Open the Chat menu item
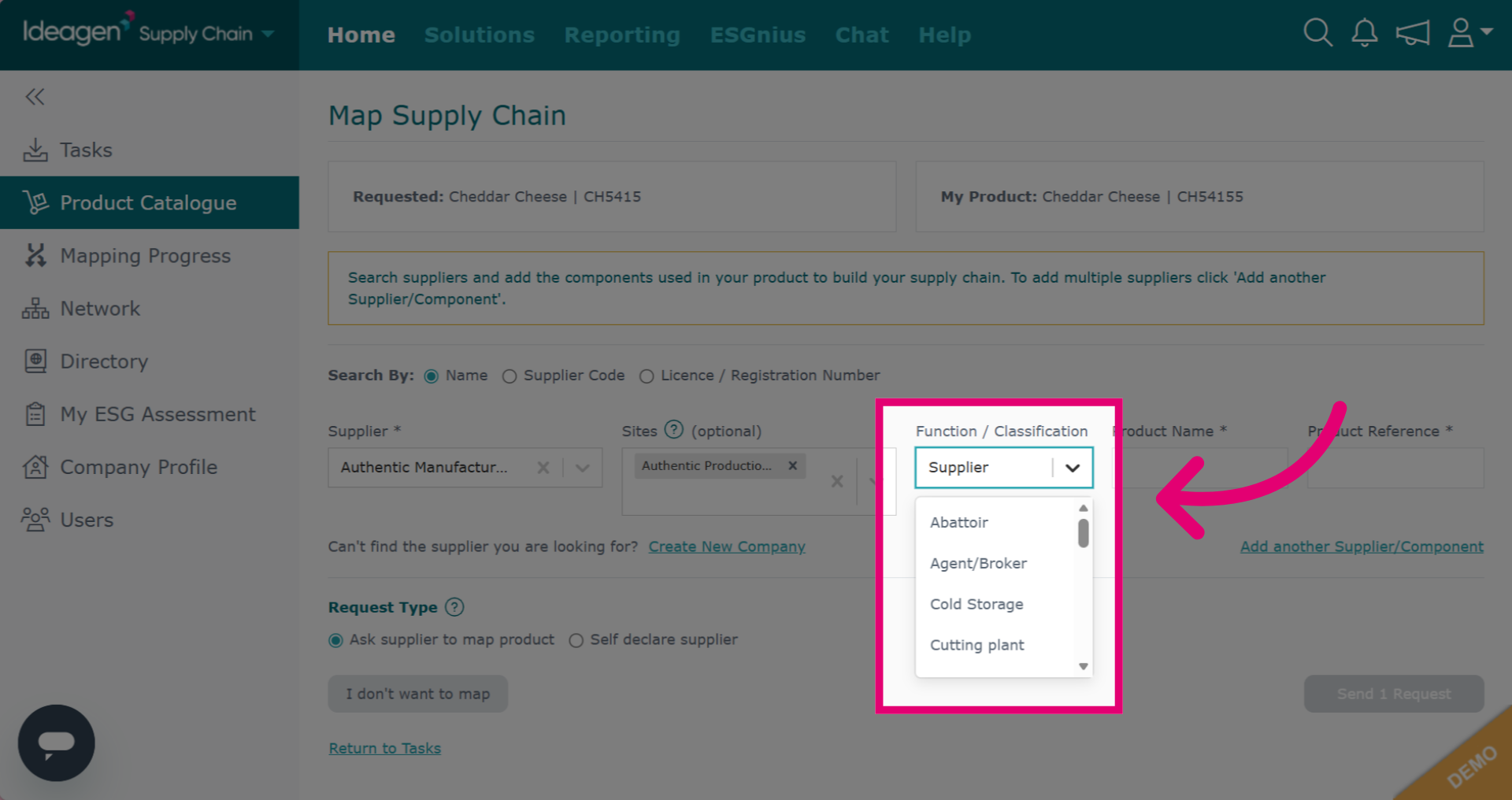Image resolution: width=1512 pixels, height=800 pixels. 862,35
